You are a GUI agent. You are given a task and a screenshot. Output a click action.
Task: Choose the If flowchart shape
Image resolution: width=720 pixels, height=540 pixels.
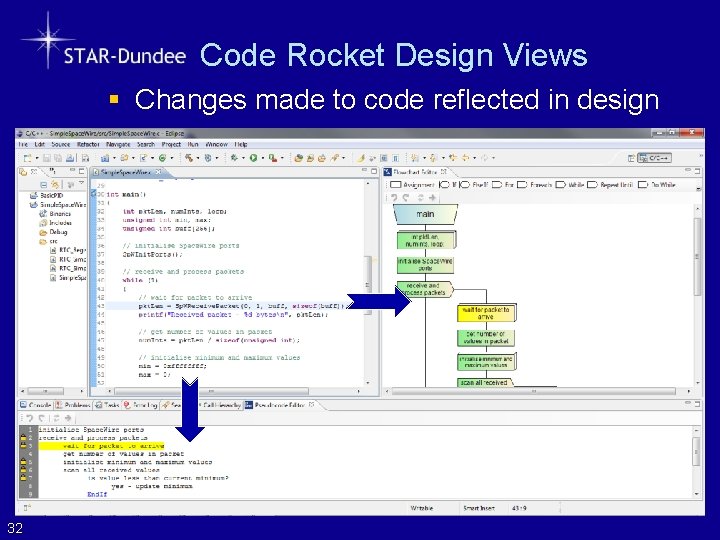click(449, 185)
